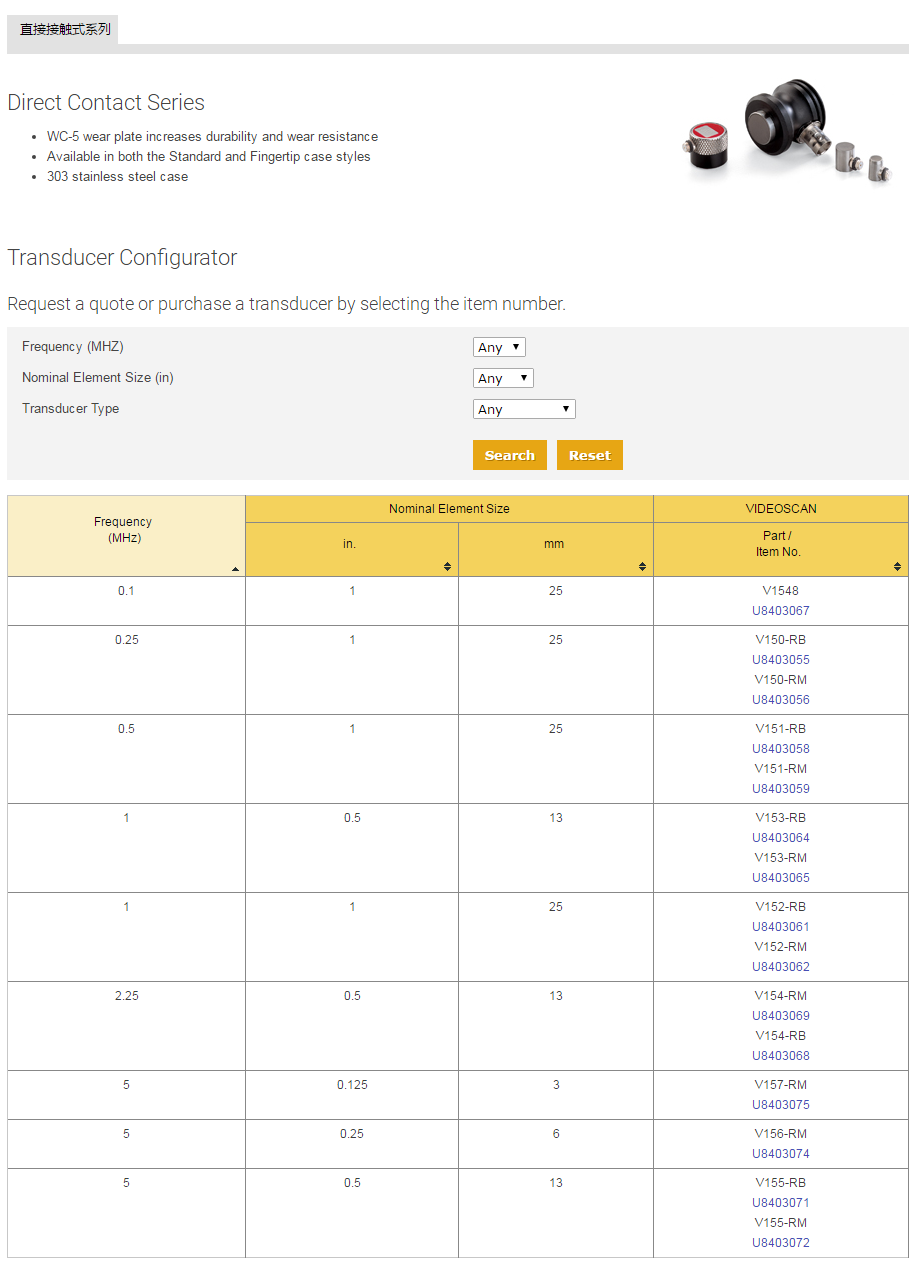Open item U8403069 for V154-RM

point(780,1016)
